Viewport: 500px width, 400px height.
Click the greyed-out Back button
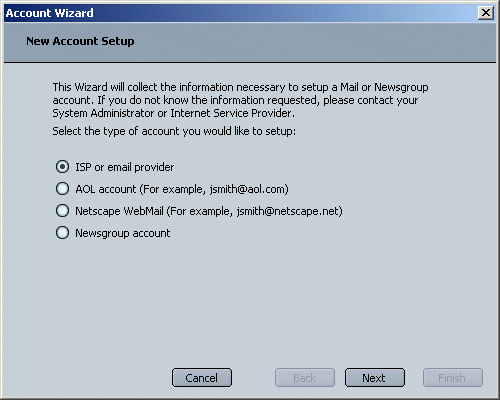pyautogui.click(x=305, y=378)
